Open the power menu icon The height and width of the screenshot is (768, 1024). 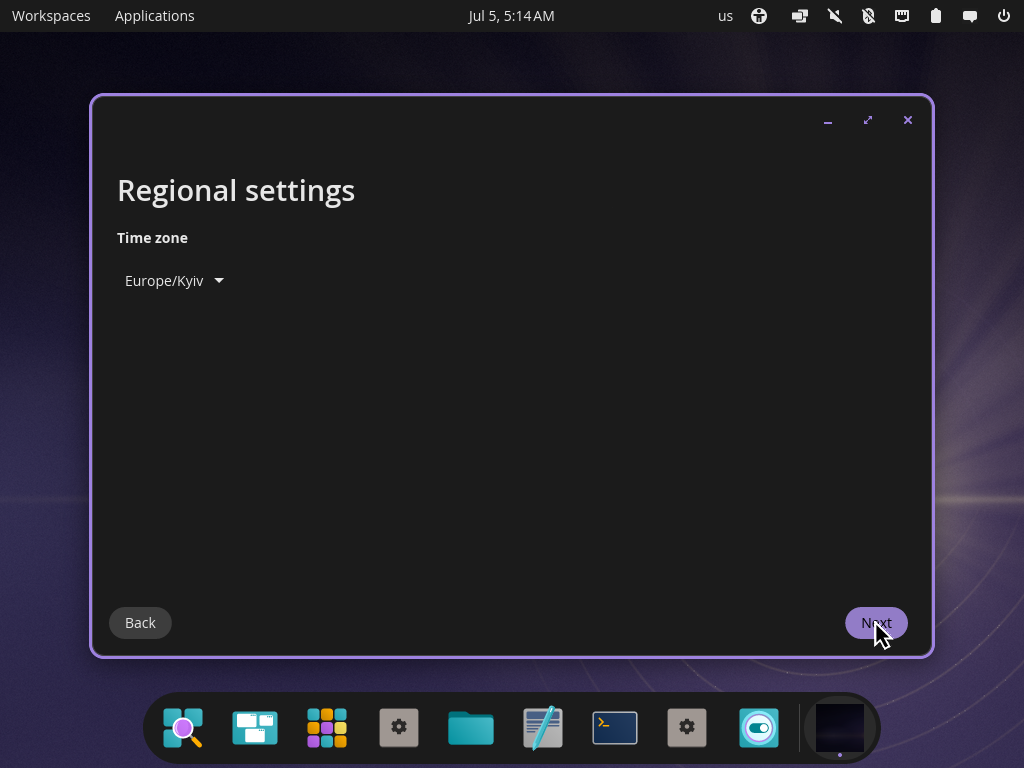1004,16
